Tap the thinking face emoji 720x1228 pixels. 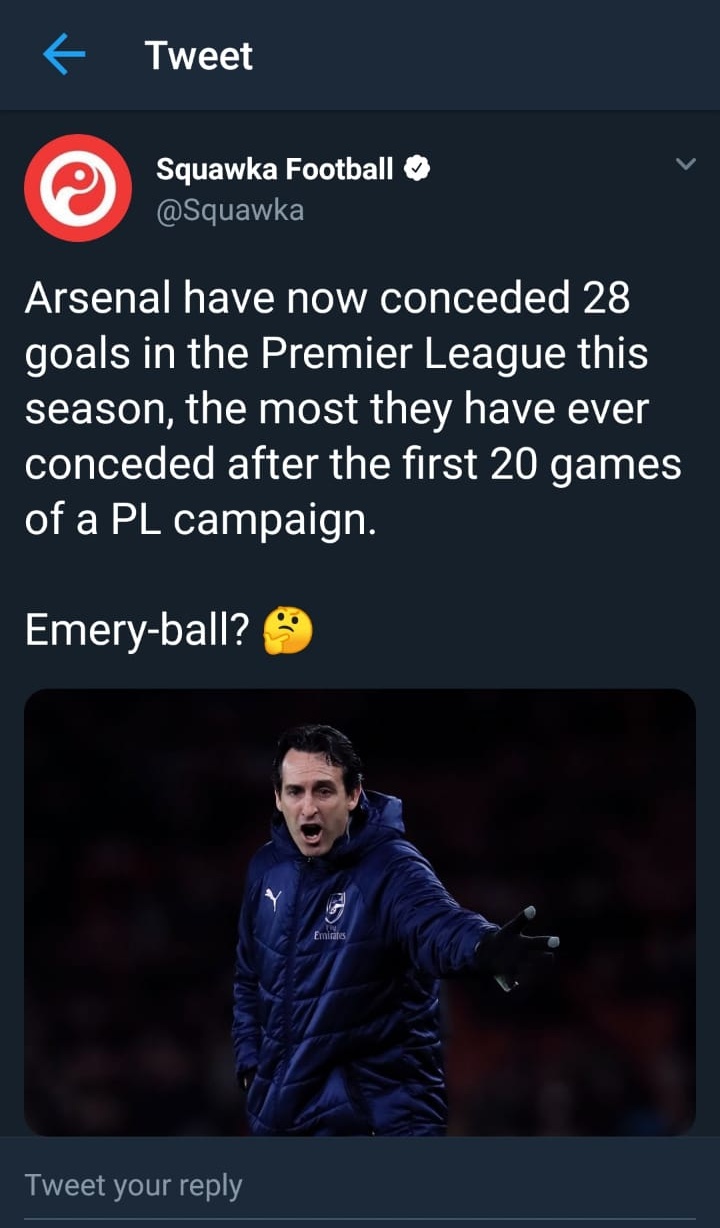pos(287,630)
